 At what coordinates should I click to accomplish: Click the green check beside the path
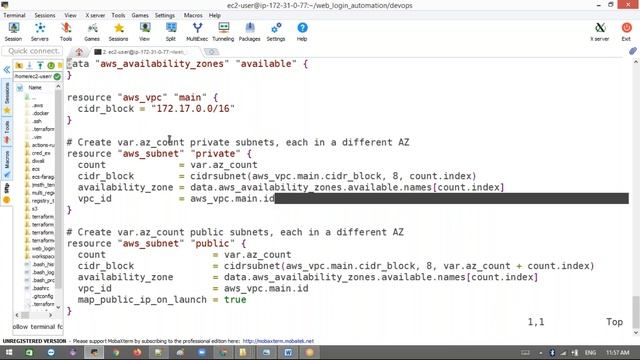point(57,76)
